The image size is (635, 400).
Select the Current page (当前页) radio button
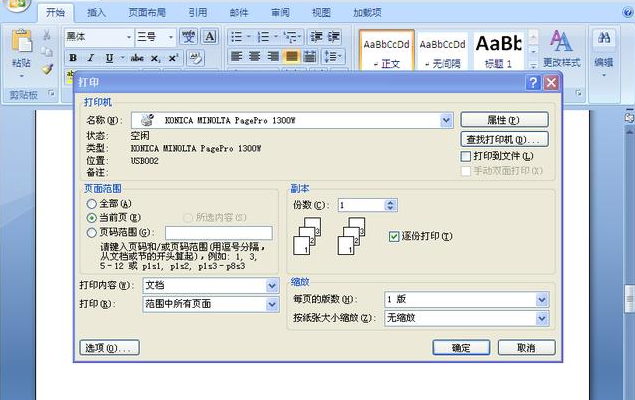(x=92, y=218)
